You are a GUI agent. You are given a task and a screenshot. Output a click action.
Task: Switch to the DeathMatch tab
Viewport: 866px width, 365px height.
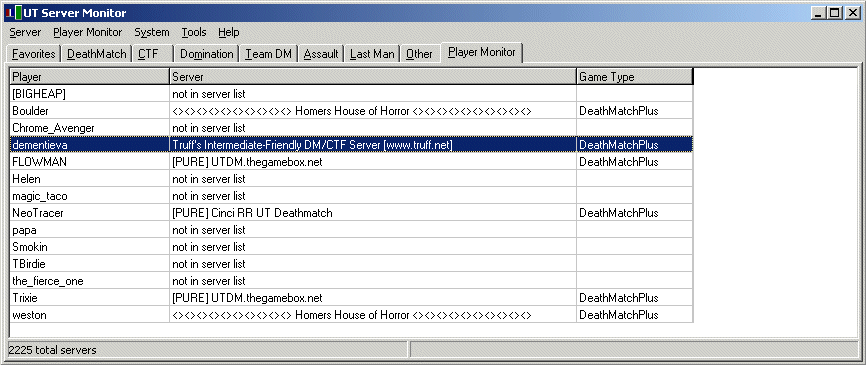pos(97,54)
